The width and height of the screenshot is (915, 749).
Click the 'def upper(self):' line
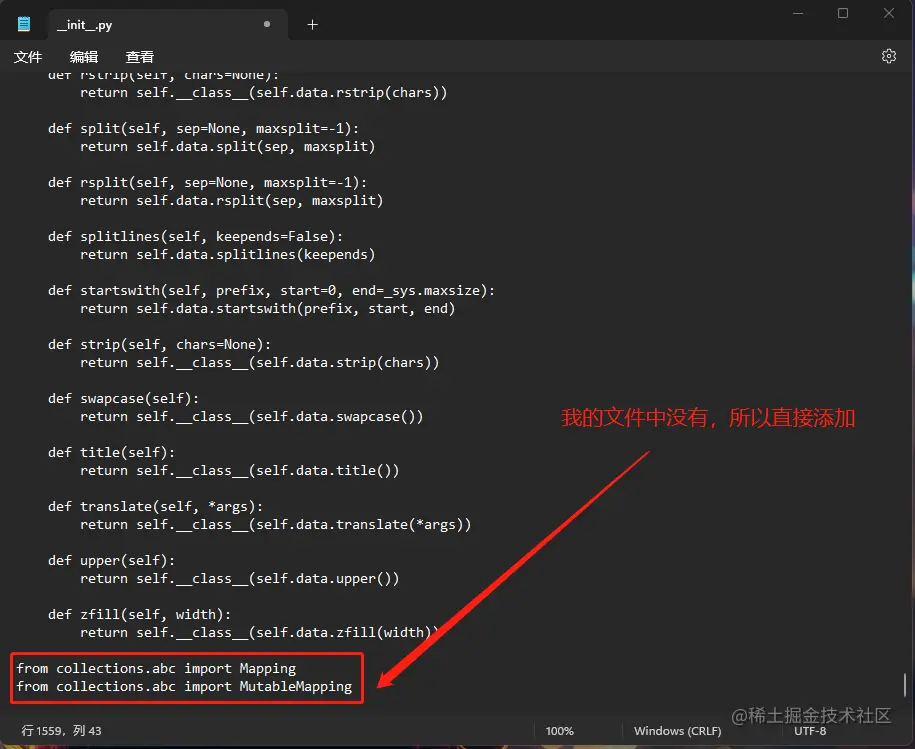pyautogui.click(x=111, y=561)
